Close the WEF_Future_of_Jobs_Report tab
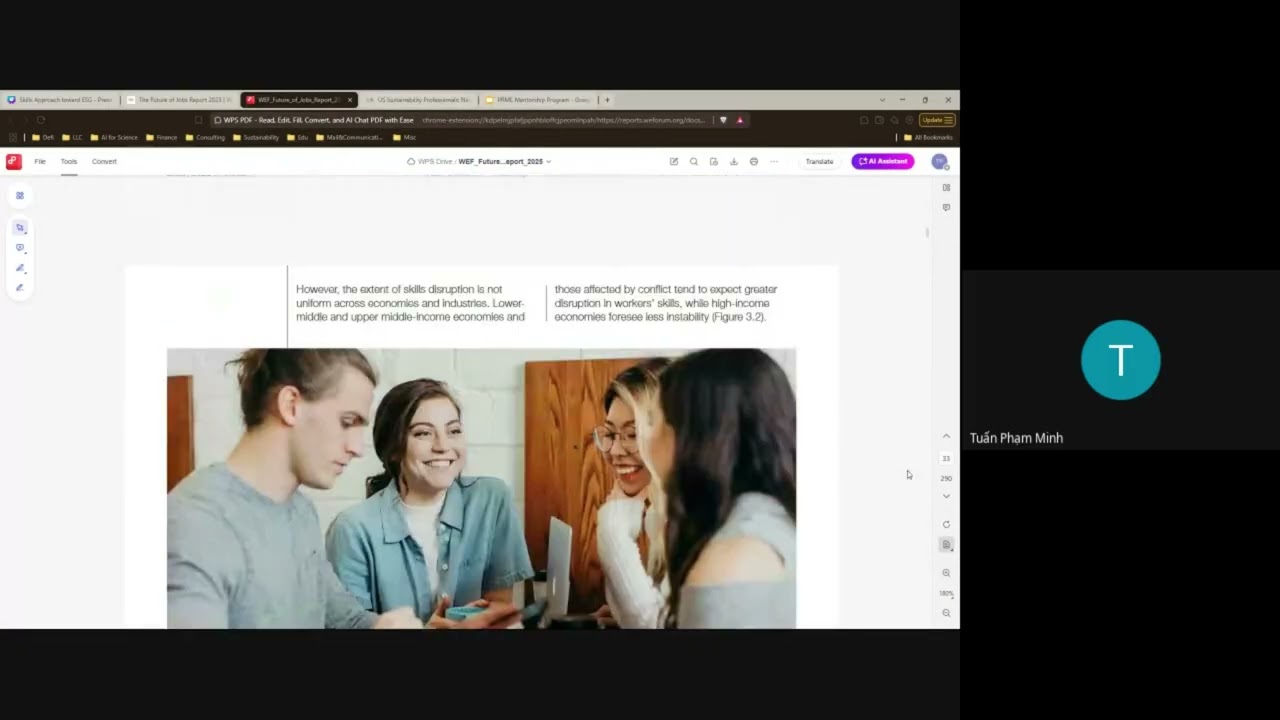Image resolution: width=1280 pixels, height=720 pixels. (350, 100)
